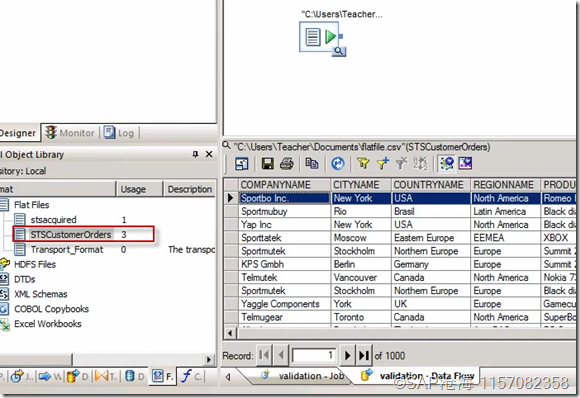Open the Data Flows tab with cylinder arrow
Viewport: 580px width, 398px height.
coord(77,377)
